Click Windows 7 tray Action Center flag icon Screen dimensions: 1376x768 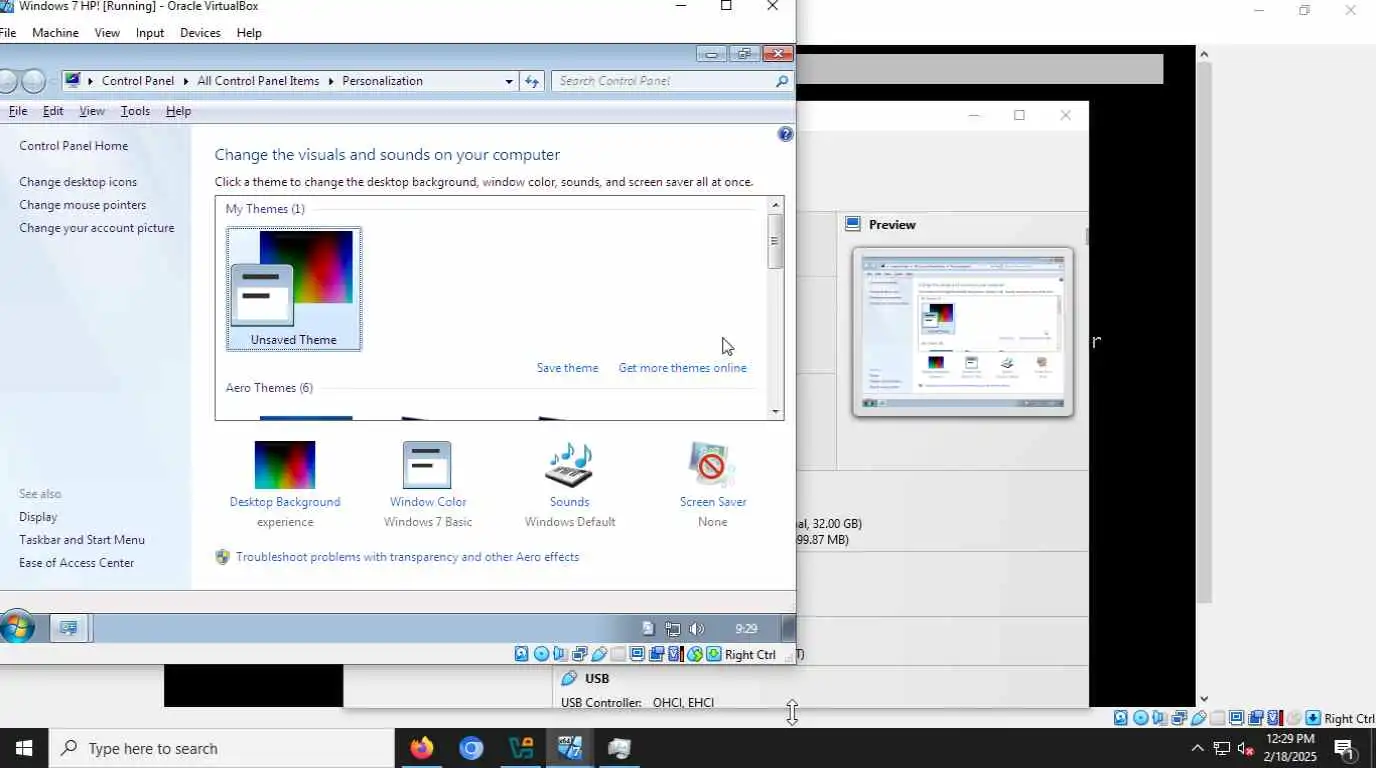point(648,629)
